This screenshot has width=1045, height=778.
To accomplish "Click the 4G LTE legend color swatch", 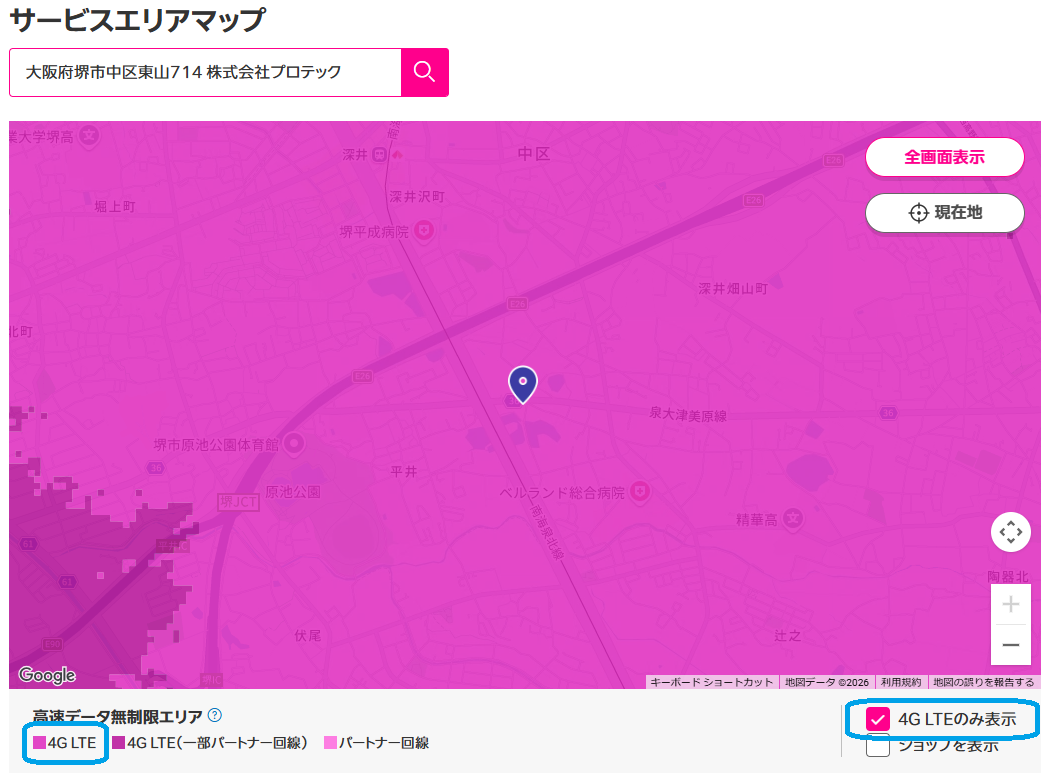I will 39,743.
